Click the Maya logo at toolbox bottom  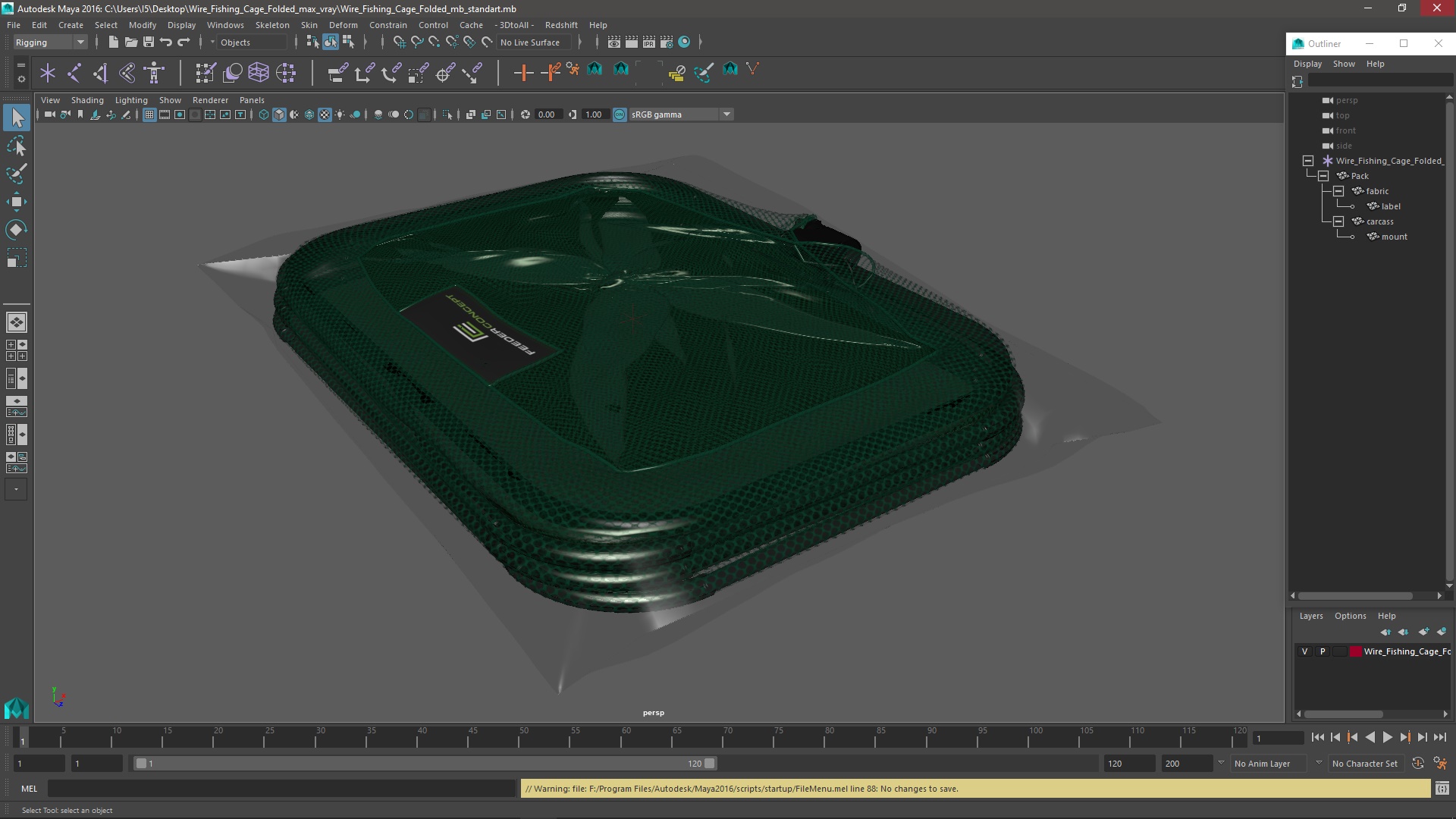coord(17,708)
